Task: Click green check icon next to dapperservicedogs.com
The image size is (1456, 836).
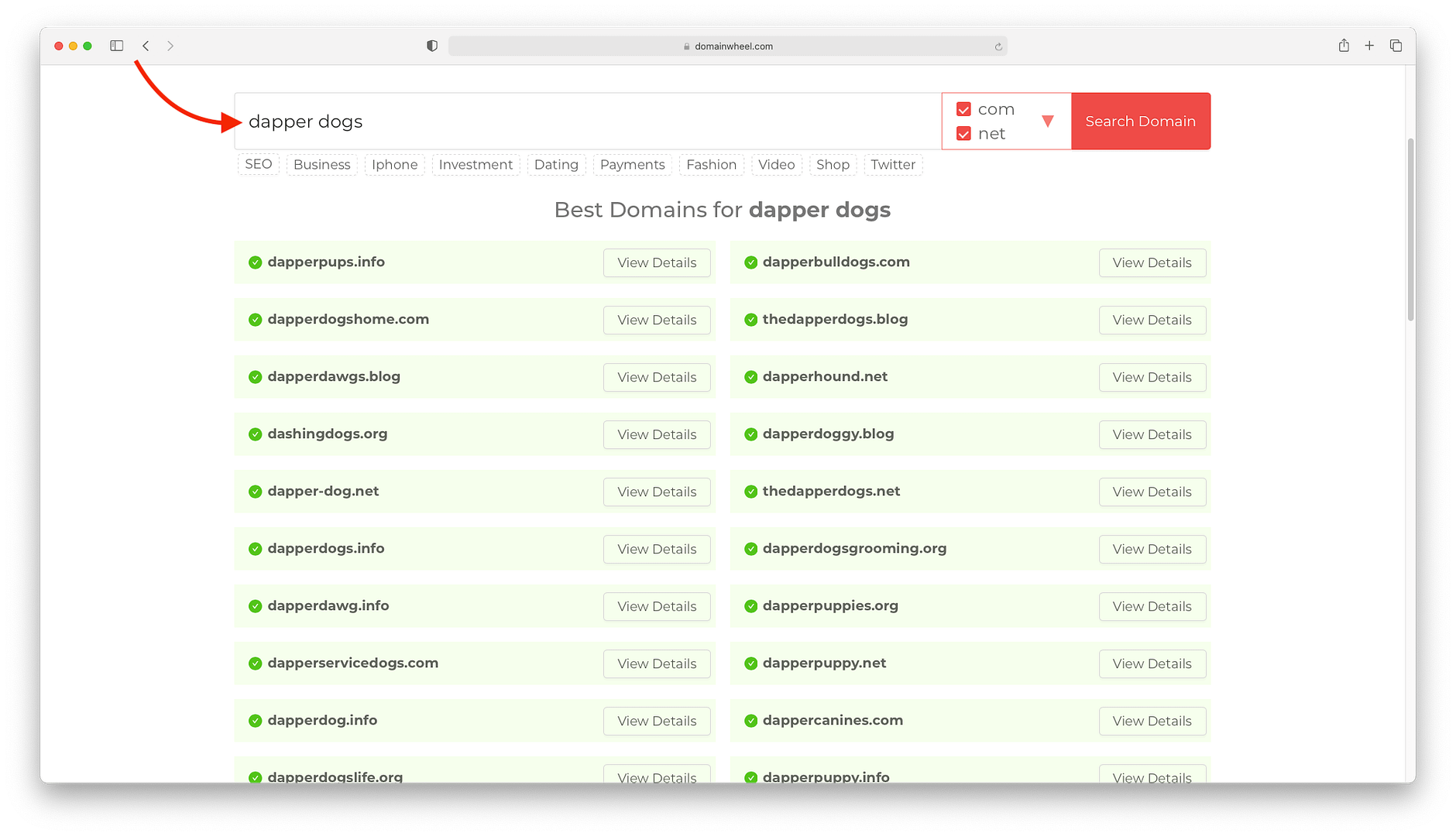Action: [x=255, y=663]
